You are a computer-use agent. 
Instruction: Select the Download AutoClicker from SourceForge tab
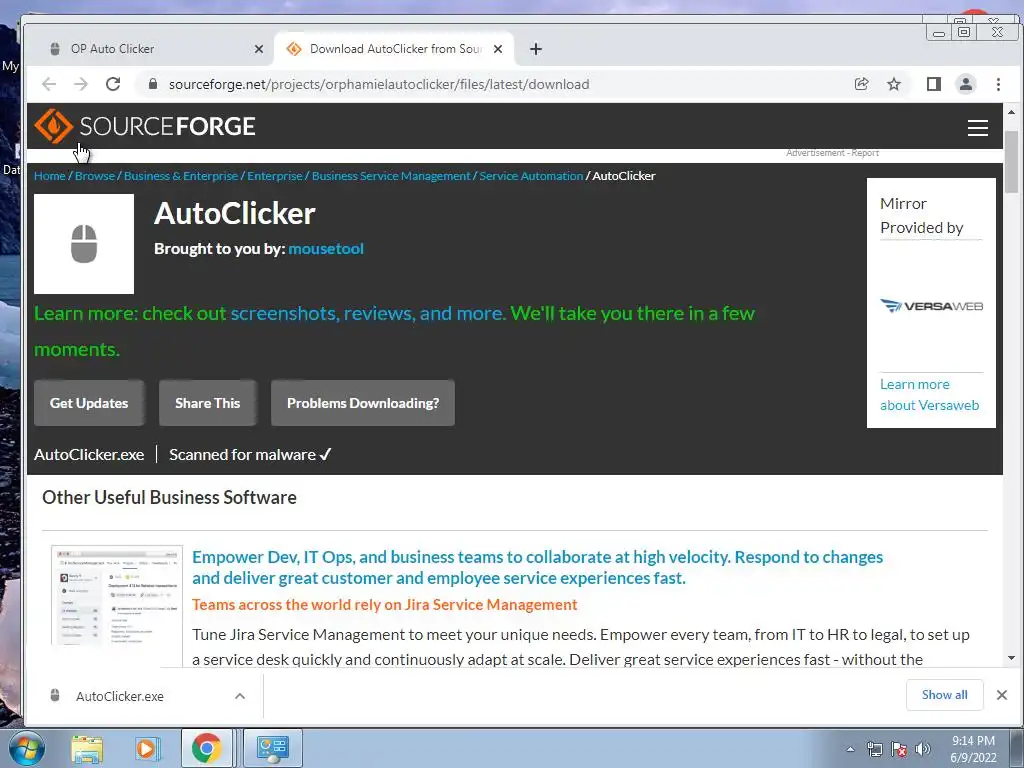pyautogui.click(x=395, y=49)
